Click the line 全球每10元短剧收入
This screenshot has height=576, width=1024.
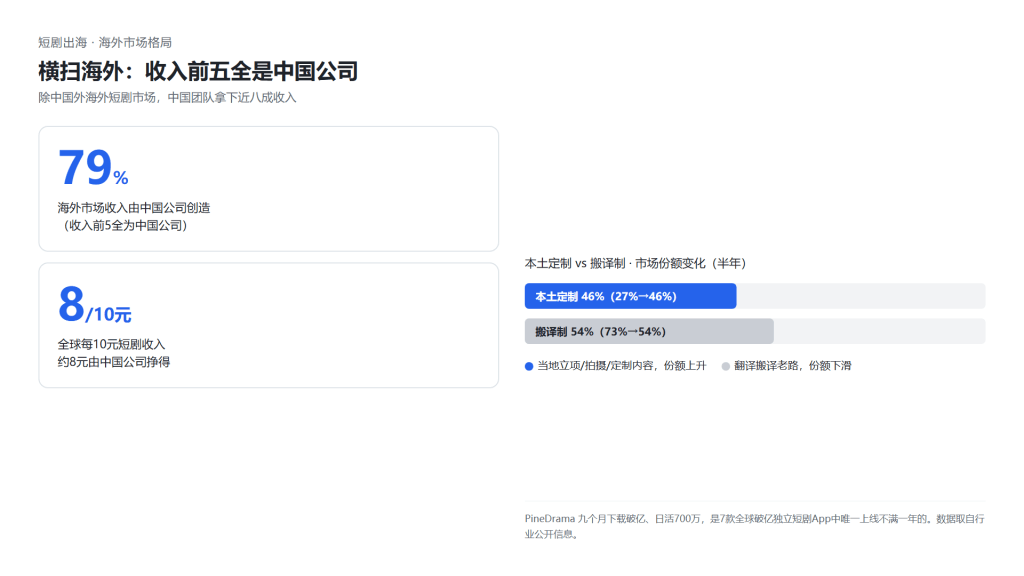(x=112, y=344)
